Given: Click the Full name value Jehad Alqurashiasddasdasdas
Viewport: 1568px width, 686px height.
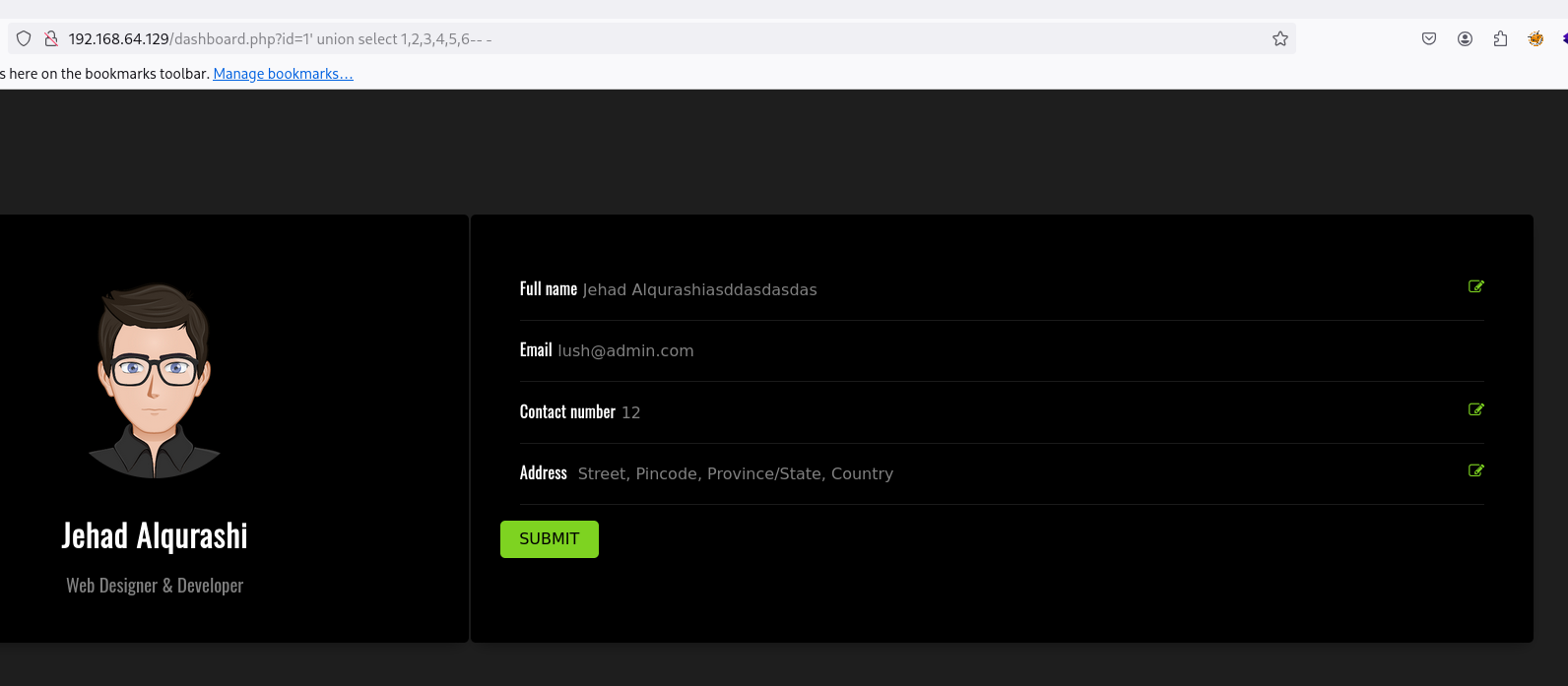Looking at the screenshot, I should point(699,289).
